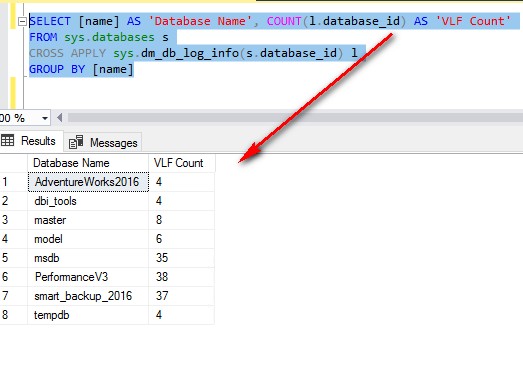
Task: Switch to the Messages tab
Action: click(x=103, y=143)
